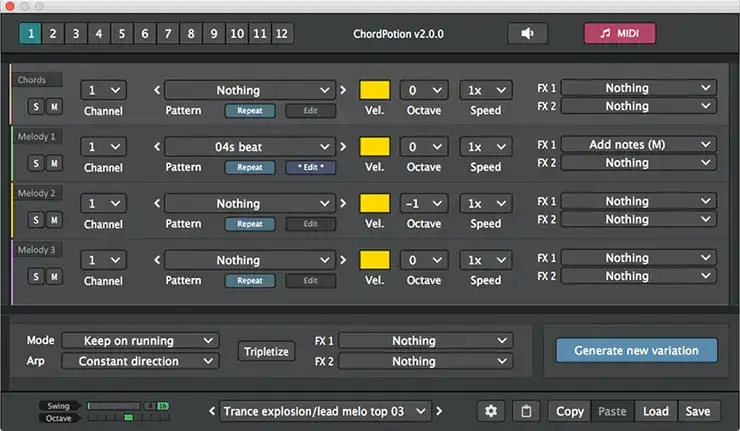Open the Add notes (M) FX 1 dropdown
This screenshot has height=431, width=740.
click(639, 144)
